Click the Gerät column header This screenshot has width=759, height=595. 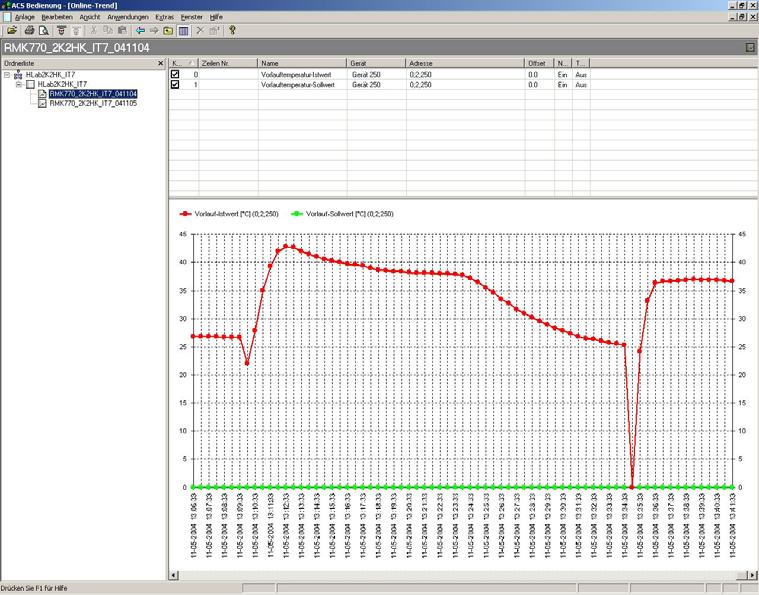[376, 63]
